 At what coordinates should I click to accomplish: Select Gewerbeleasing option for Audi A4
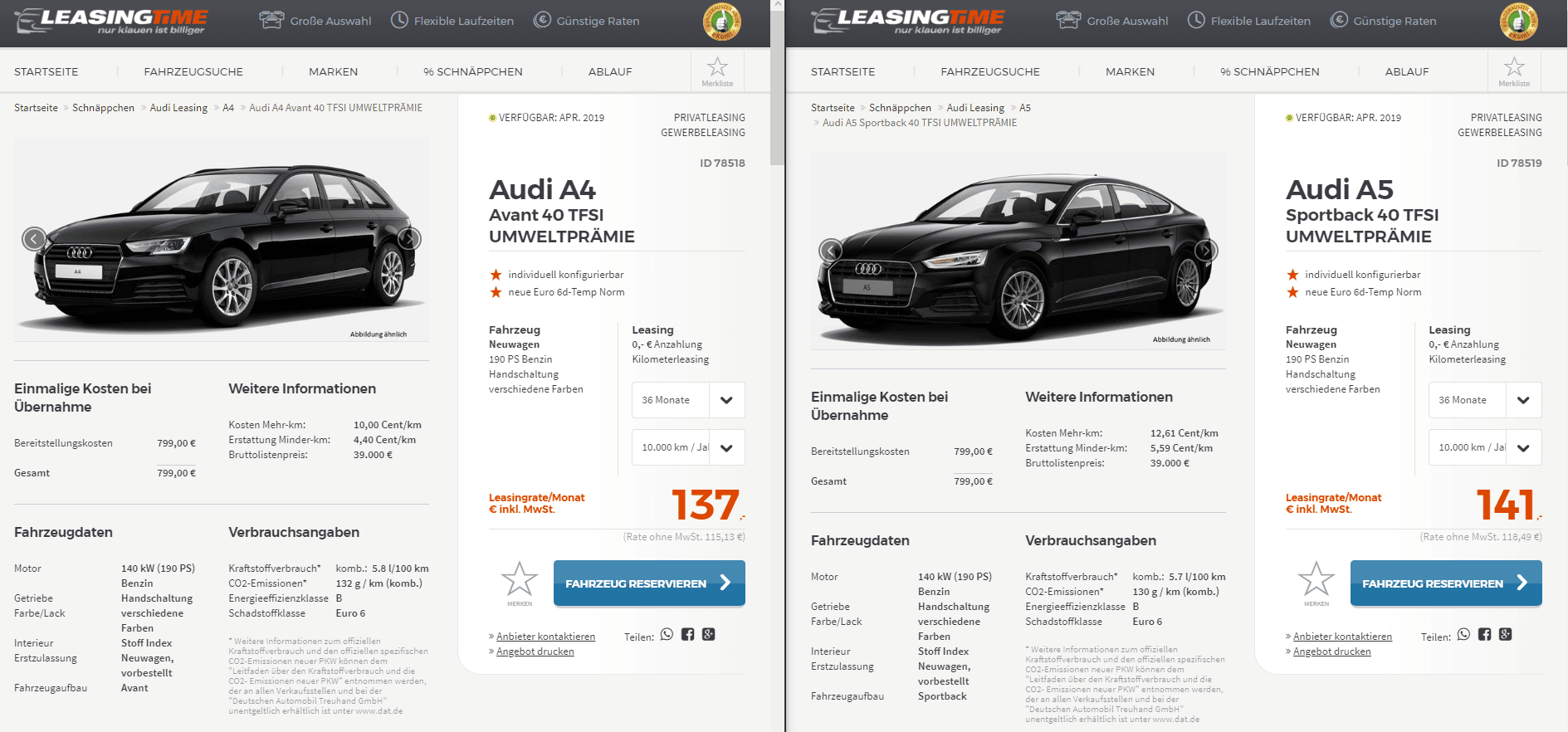click(703, 133)
